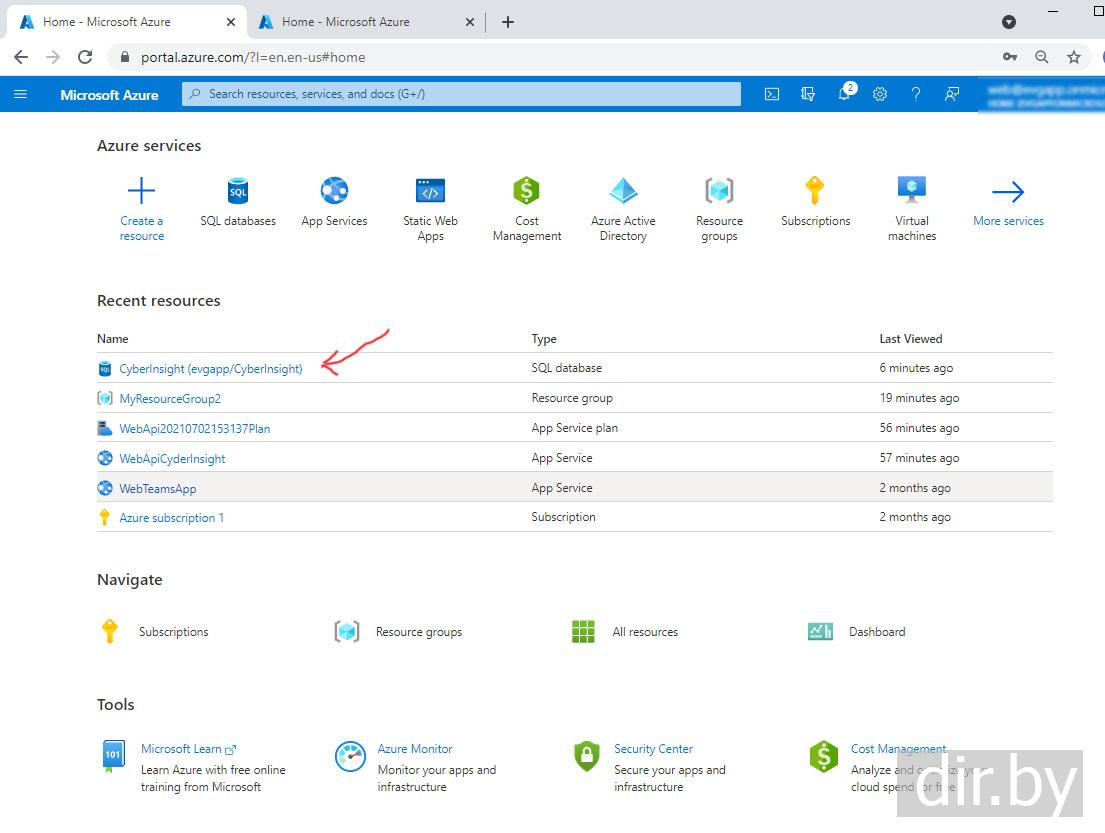Open the Azure Active Directory service
This screenshot has height=833, width=1105.
coord(623,191)
